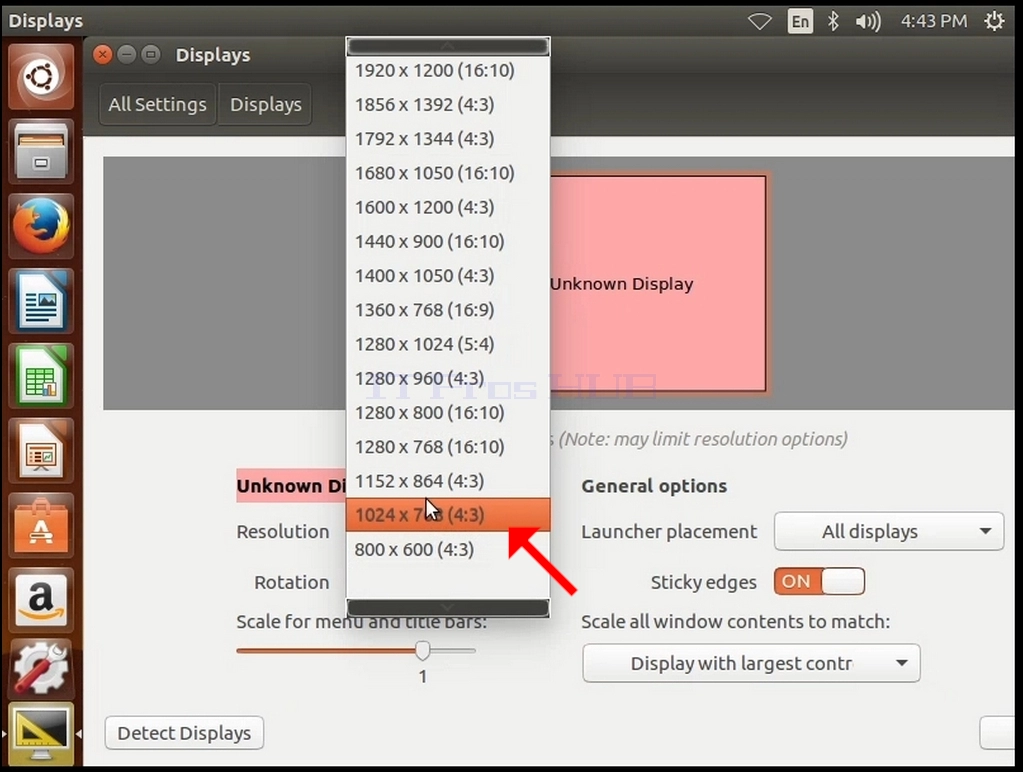Launch Files manager from launcher
The width and height of the screenshot is (1023, 772).
pyautogui.click(x=41, y=151)
